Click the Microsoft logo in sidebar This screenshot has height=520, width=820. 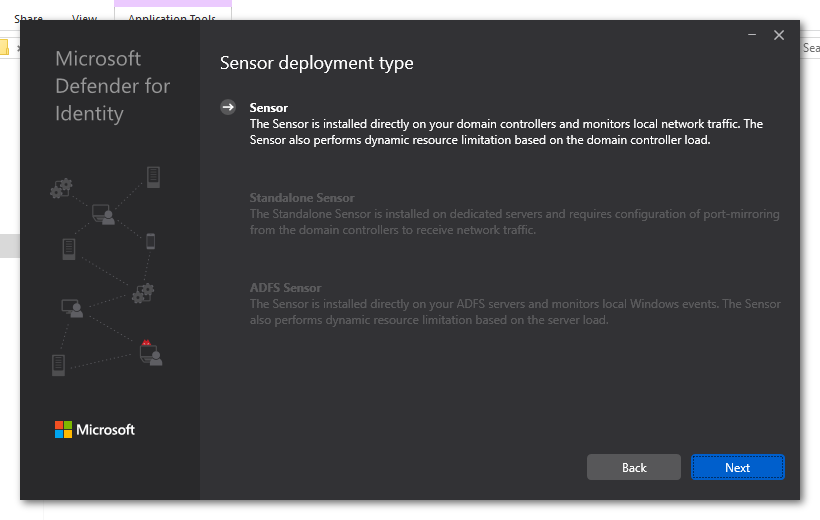pos(95,429)
